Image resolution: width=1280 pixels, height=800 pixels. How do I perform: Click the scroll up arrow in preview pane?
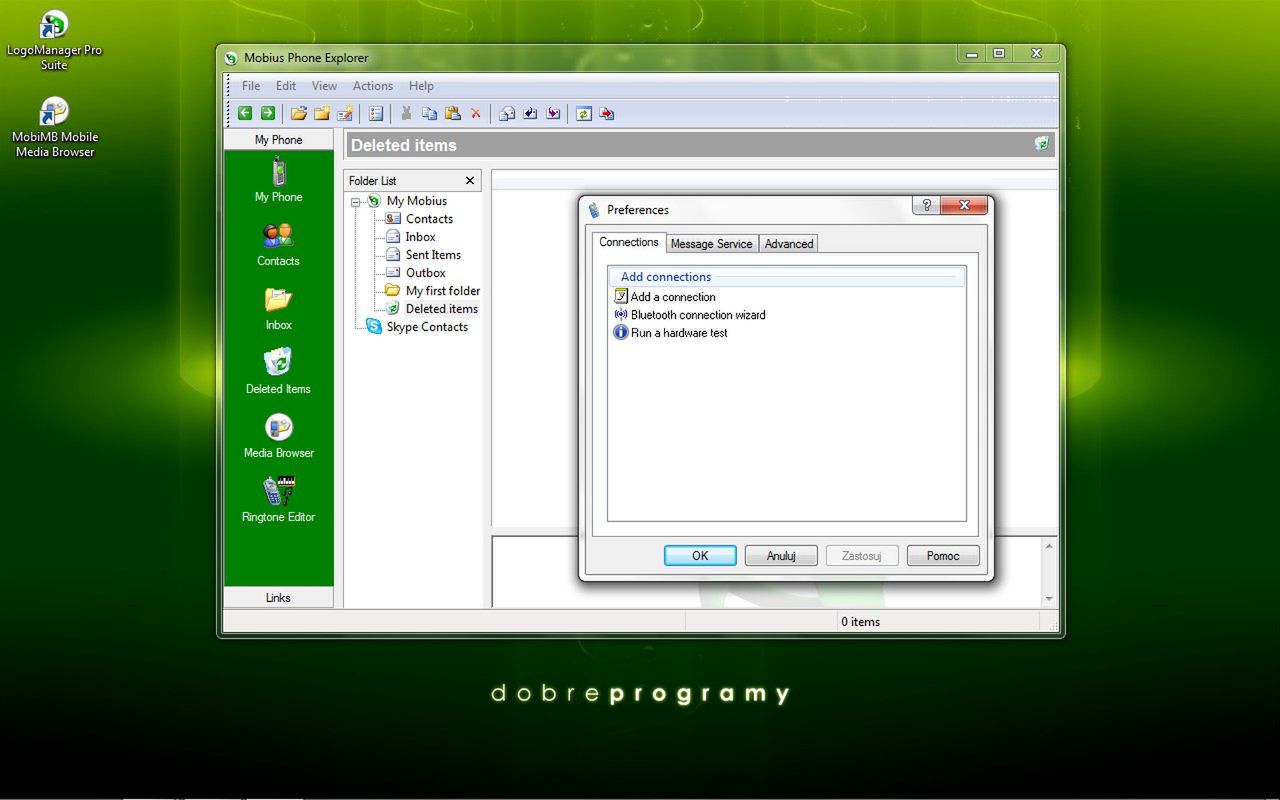(1049, 547)
